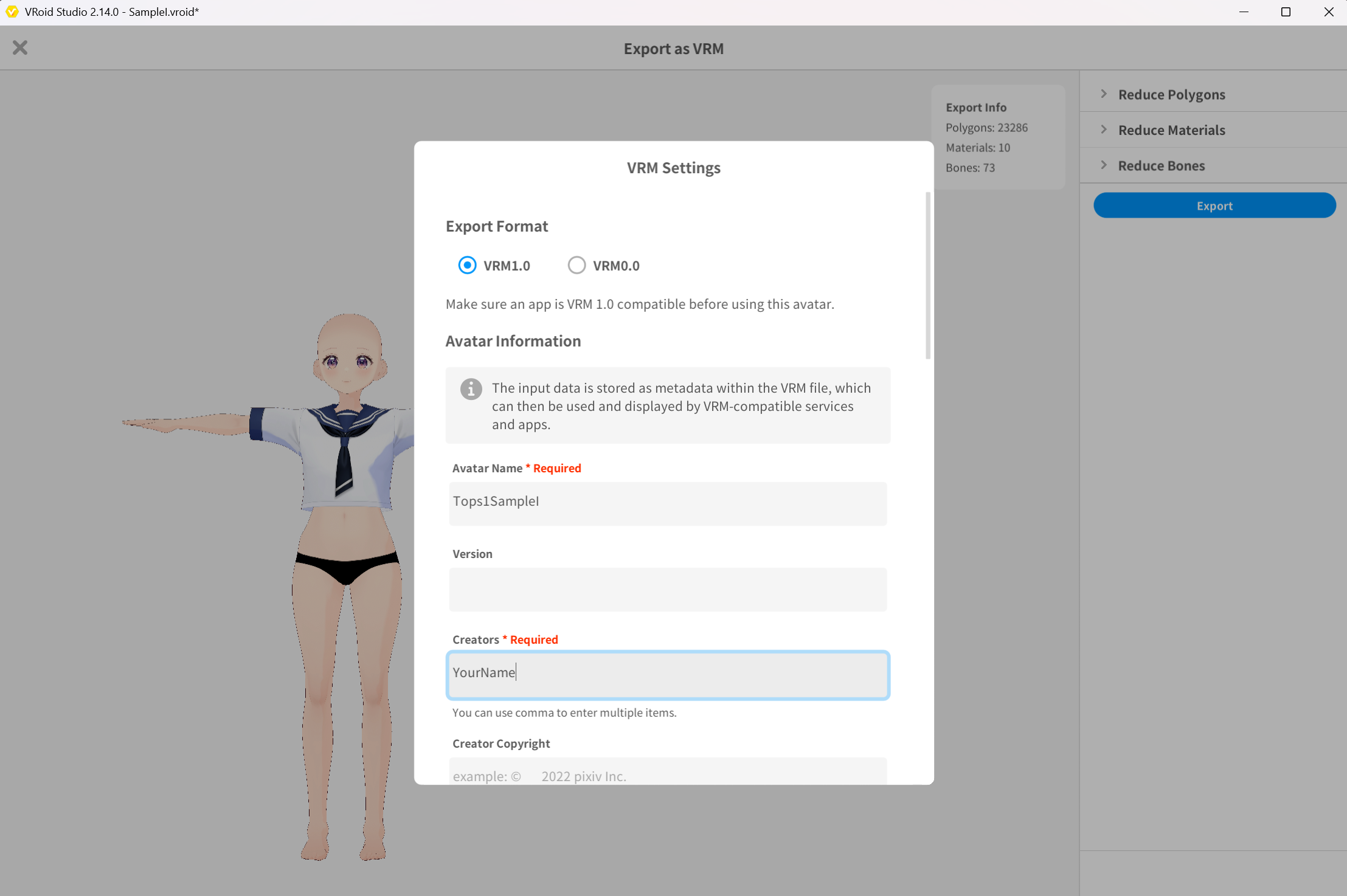Edit the Avatar Name field

pyautogui.click(x=668, y=503)
